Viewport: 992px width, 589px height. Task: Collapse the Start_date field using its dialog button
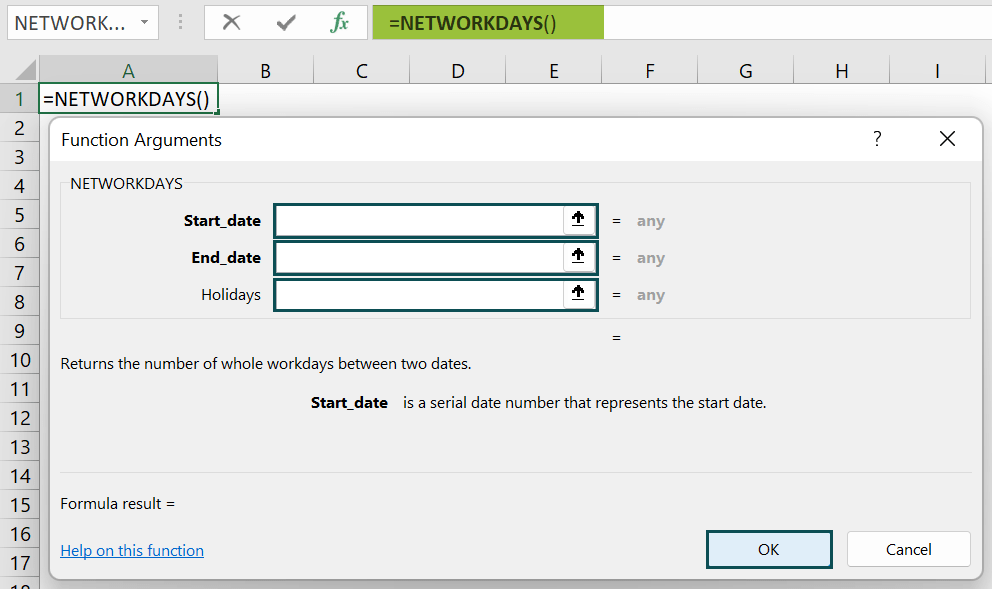click(578, 219)
